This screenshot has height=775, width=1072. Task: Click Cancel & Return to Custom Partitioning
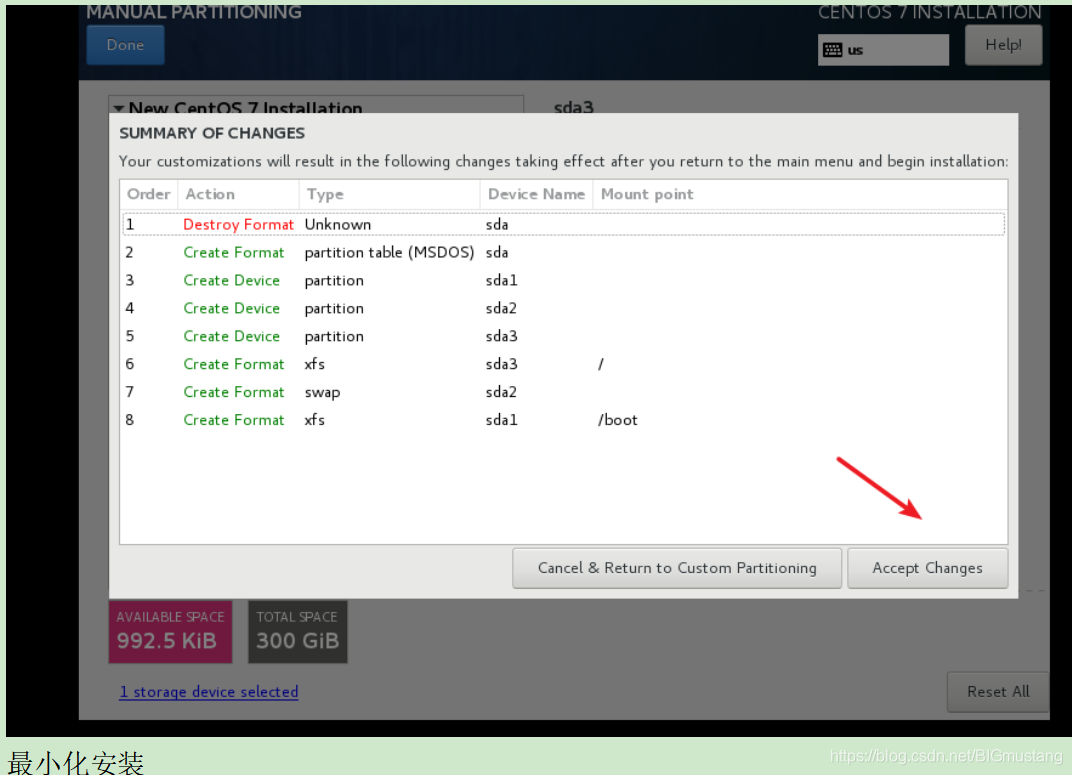coord(677,568)
